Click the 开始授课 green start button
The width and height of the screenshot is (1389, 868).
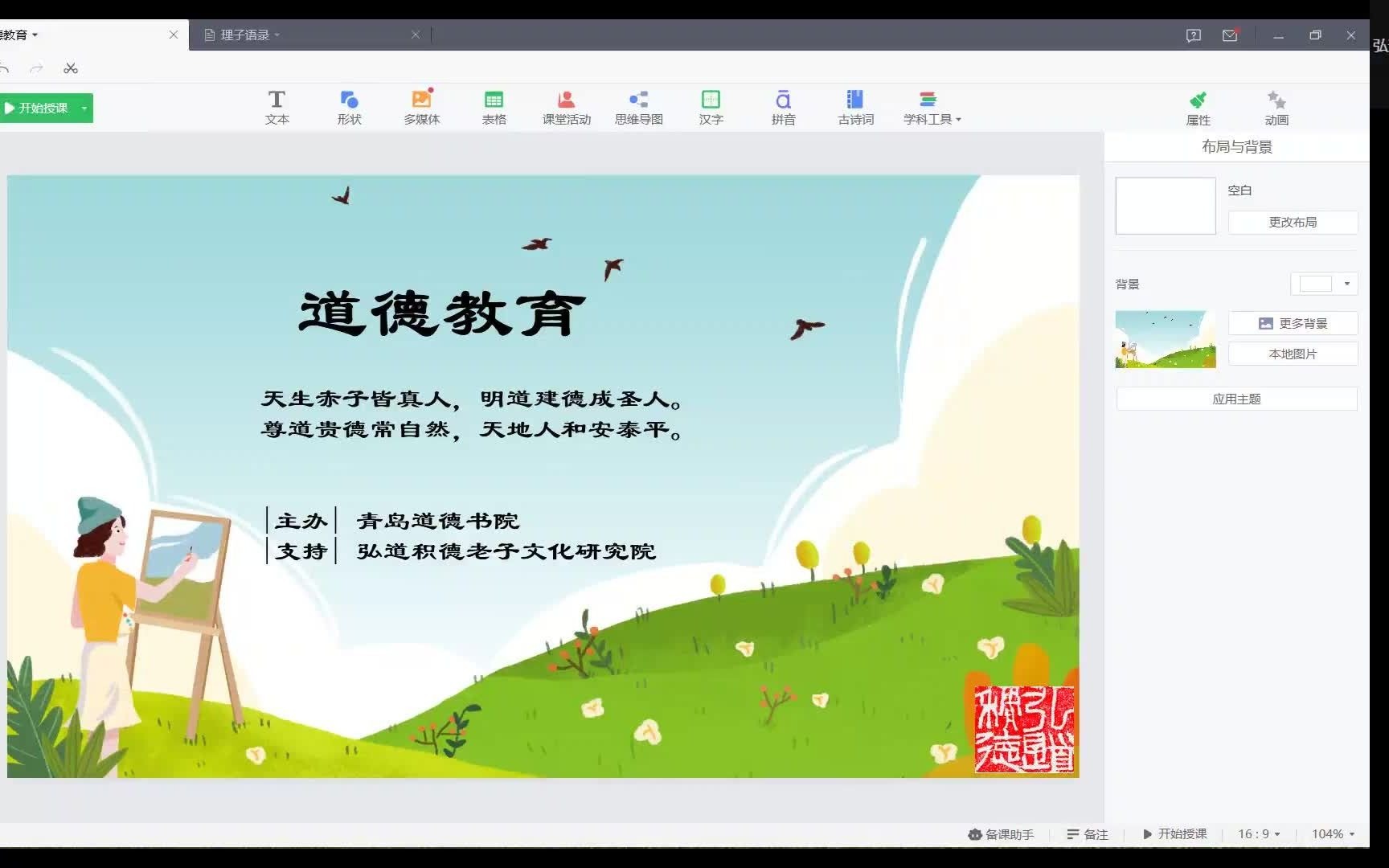(38, 108)
